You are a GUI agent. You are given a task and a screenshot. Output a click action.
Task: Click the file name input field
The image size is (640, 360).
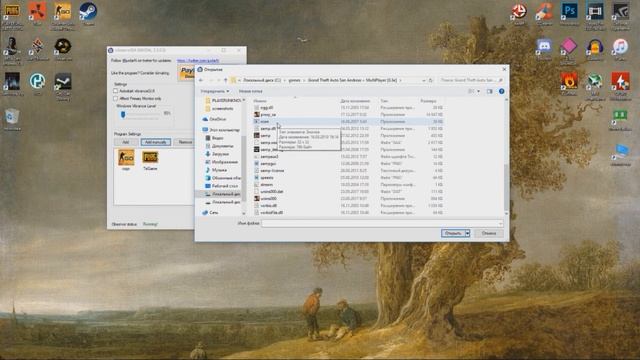pyautogui.click(x=382, y=223)
